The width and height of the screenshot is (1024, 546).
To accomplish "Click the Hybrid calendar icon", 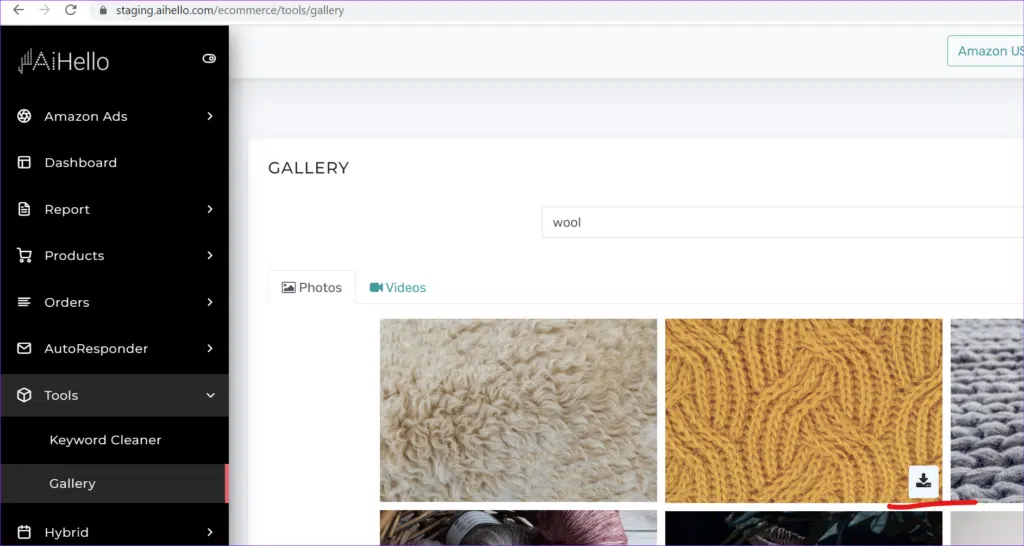I will [x=24, y=532].
